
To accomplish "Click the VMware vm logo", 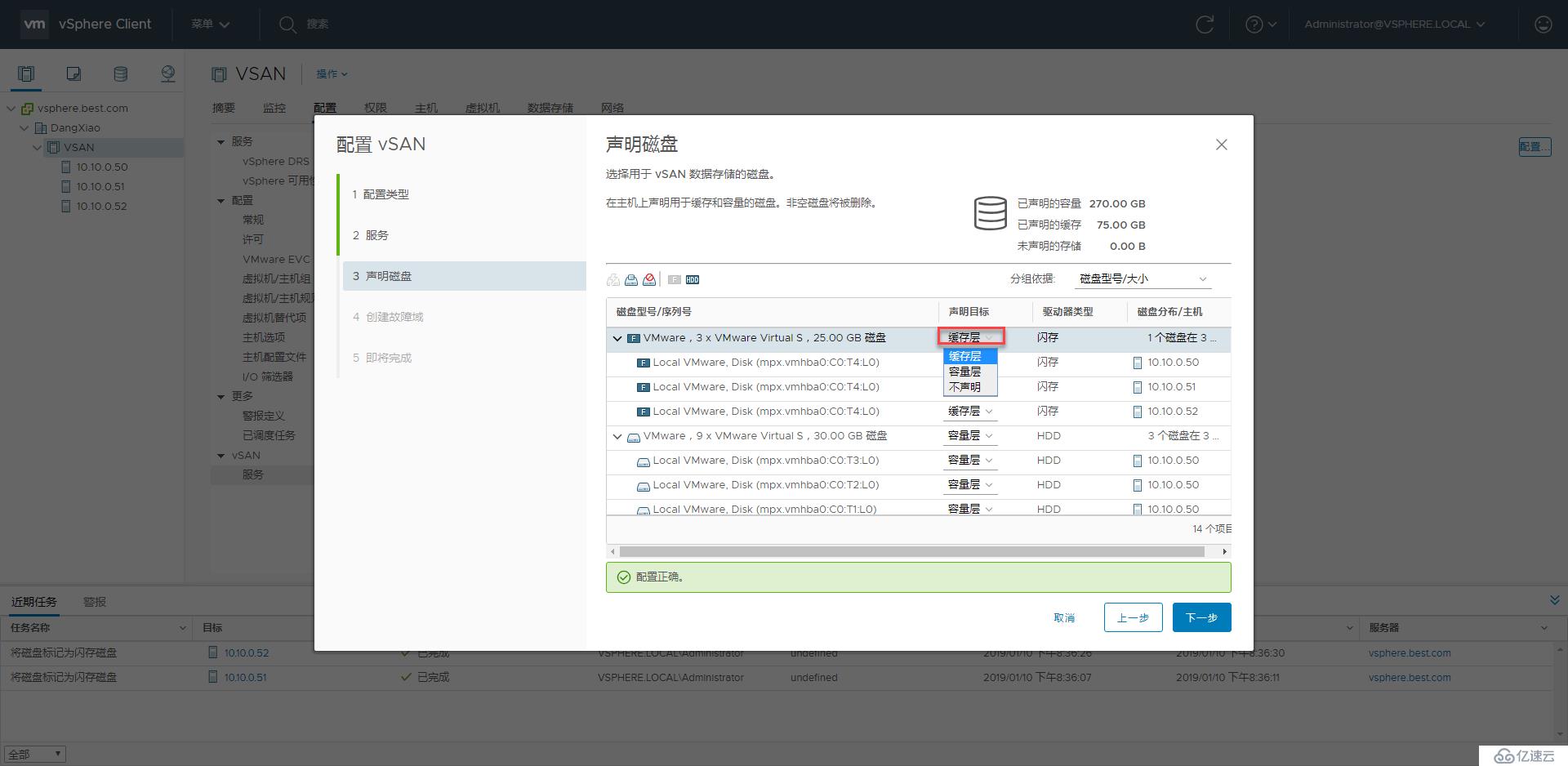I will click(x=34, y=24).
